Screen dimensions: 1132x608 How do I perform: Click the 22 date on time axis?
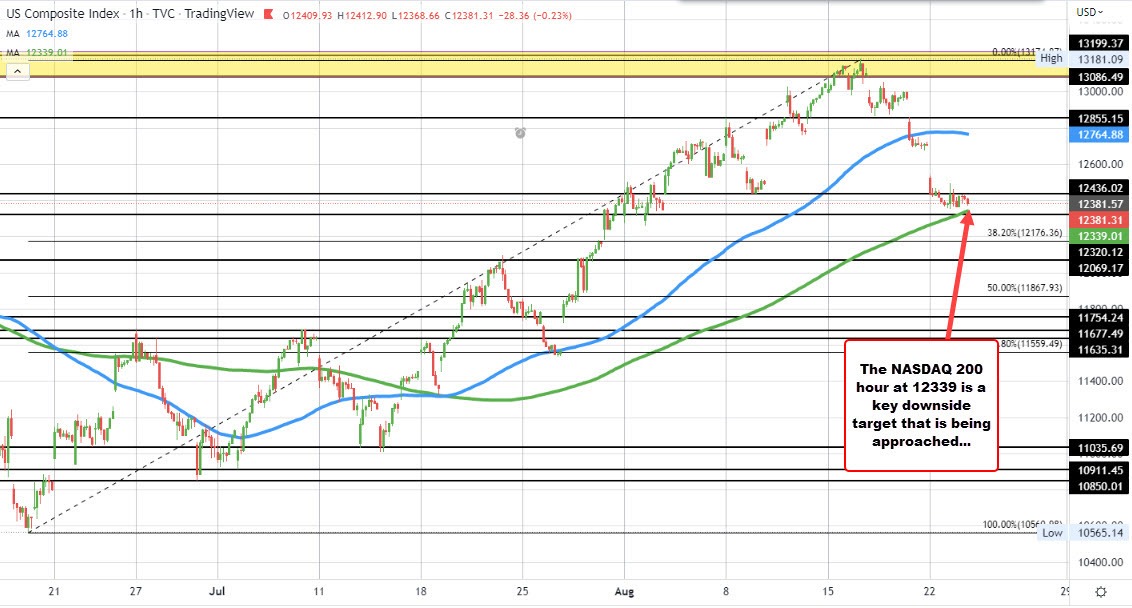click(929, 591)
